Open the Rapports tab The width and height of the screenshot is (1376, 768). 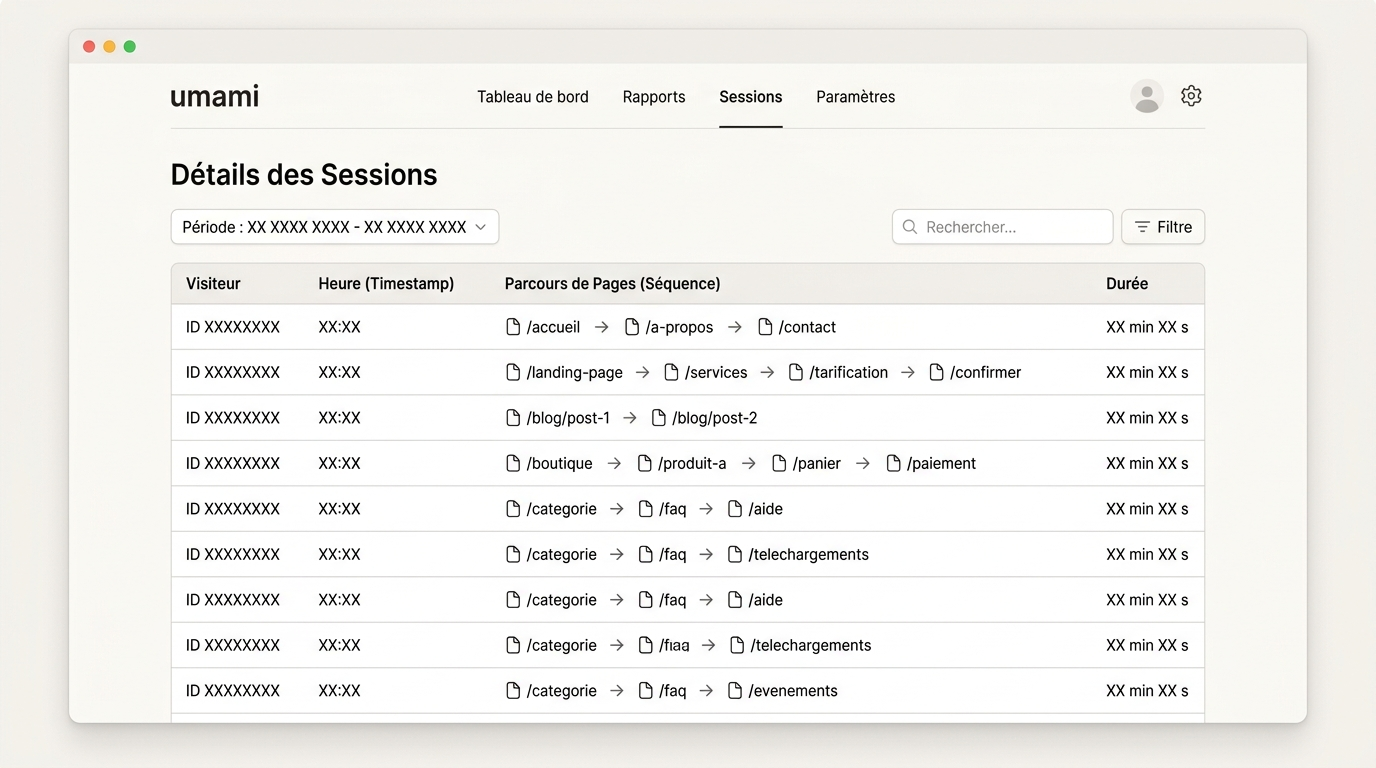(x=654, y=97)
